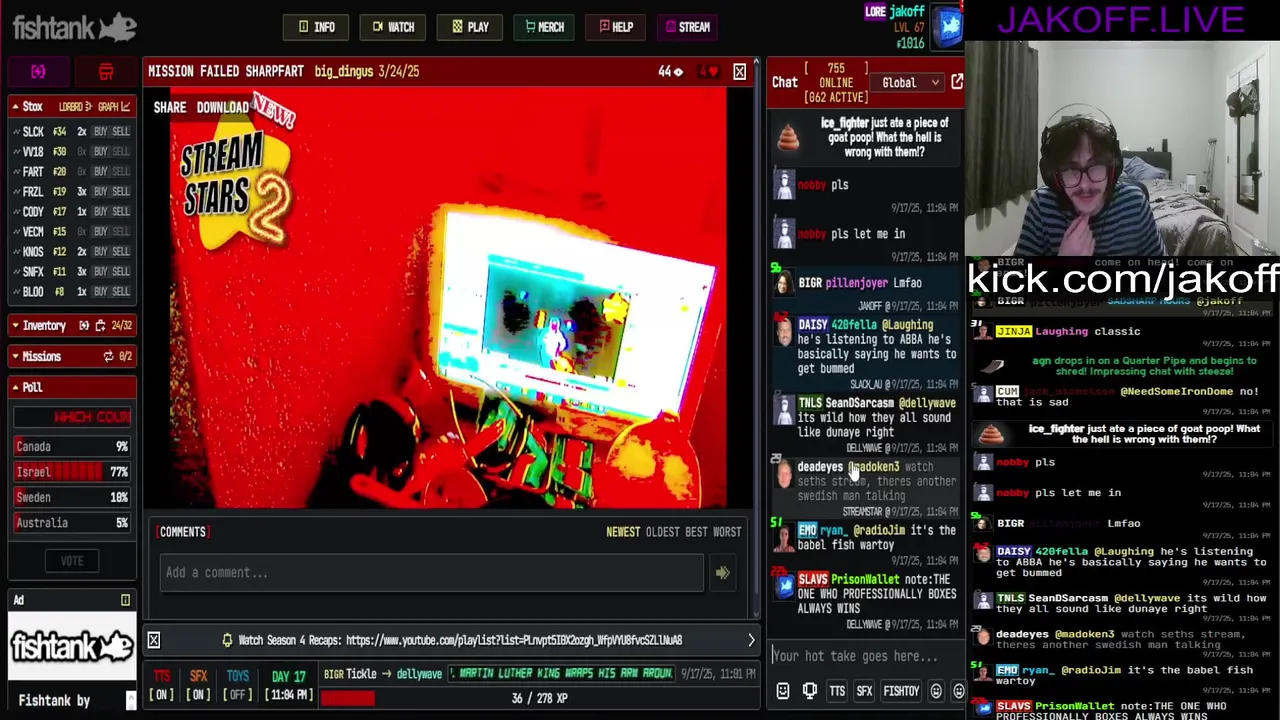Click the 44 diamond count
This screenshot has width=1280, height=720.
point(670,72)
